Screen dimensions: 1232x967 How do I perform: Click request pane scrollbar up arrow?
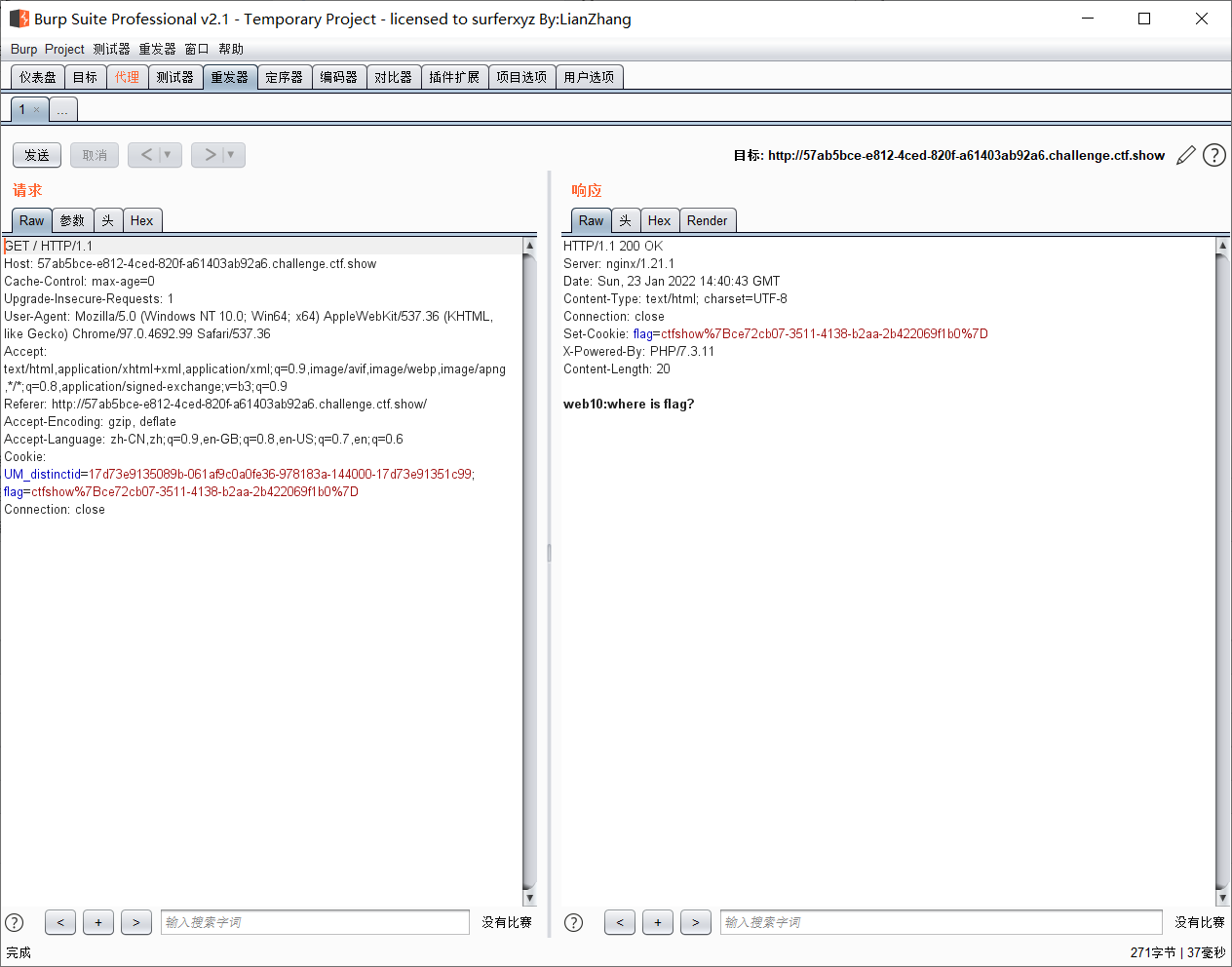(x=529, y=246)
